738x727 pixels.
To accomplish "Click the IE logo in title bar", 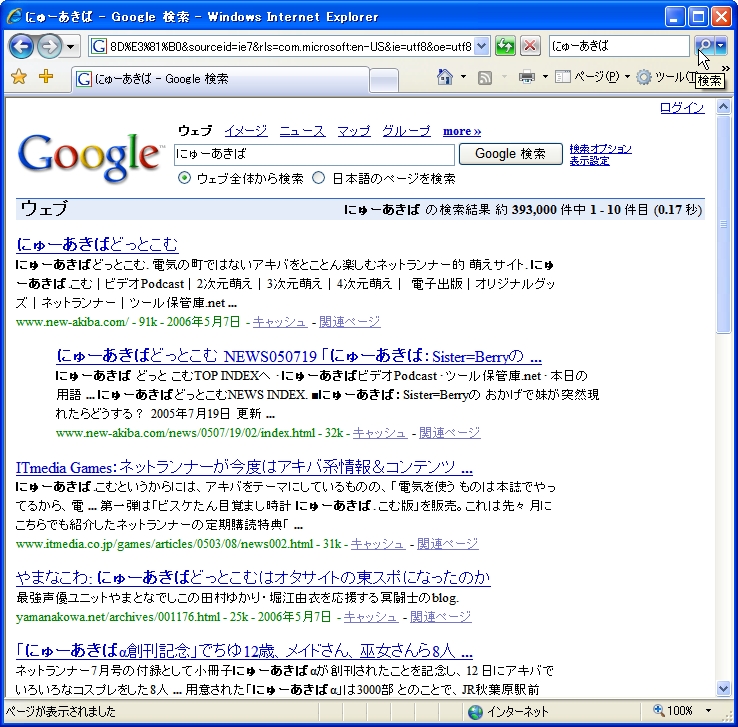I will [15, 16].
